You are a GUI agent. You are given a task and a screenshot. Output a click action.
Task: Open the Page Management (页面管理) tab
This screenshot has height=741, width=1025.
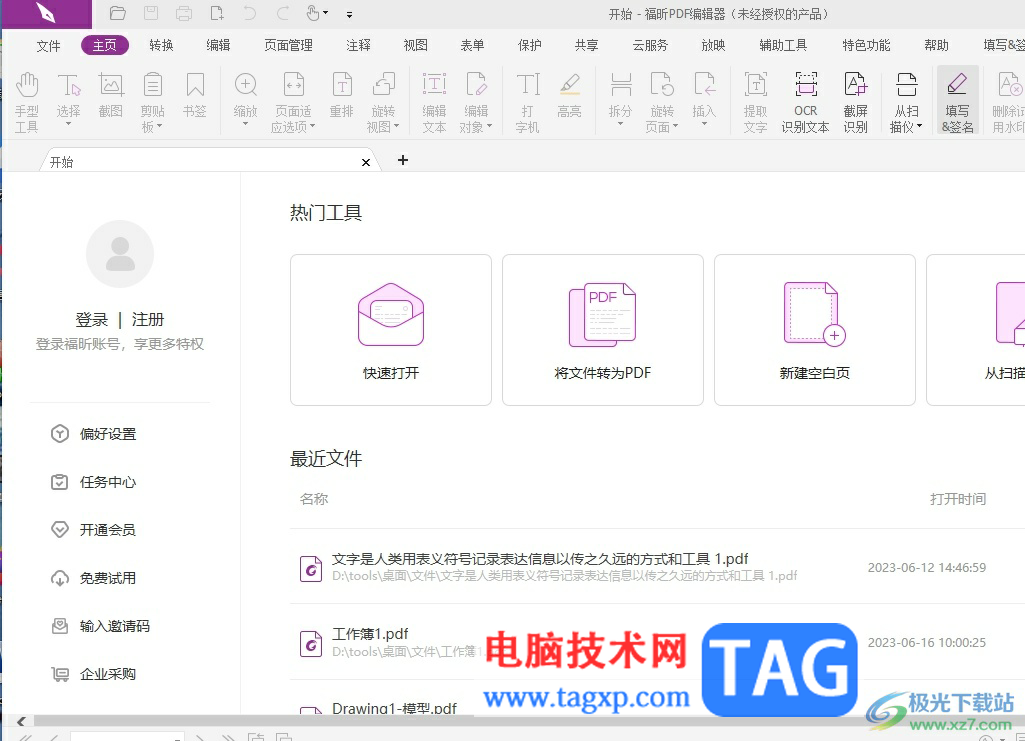click(288, 45)
